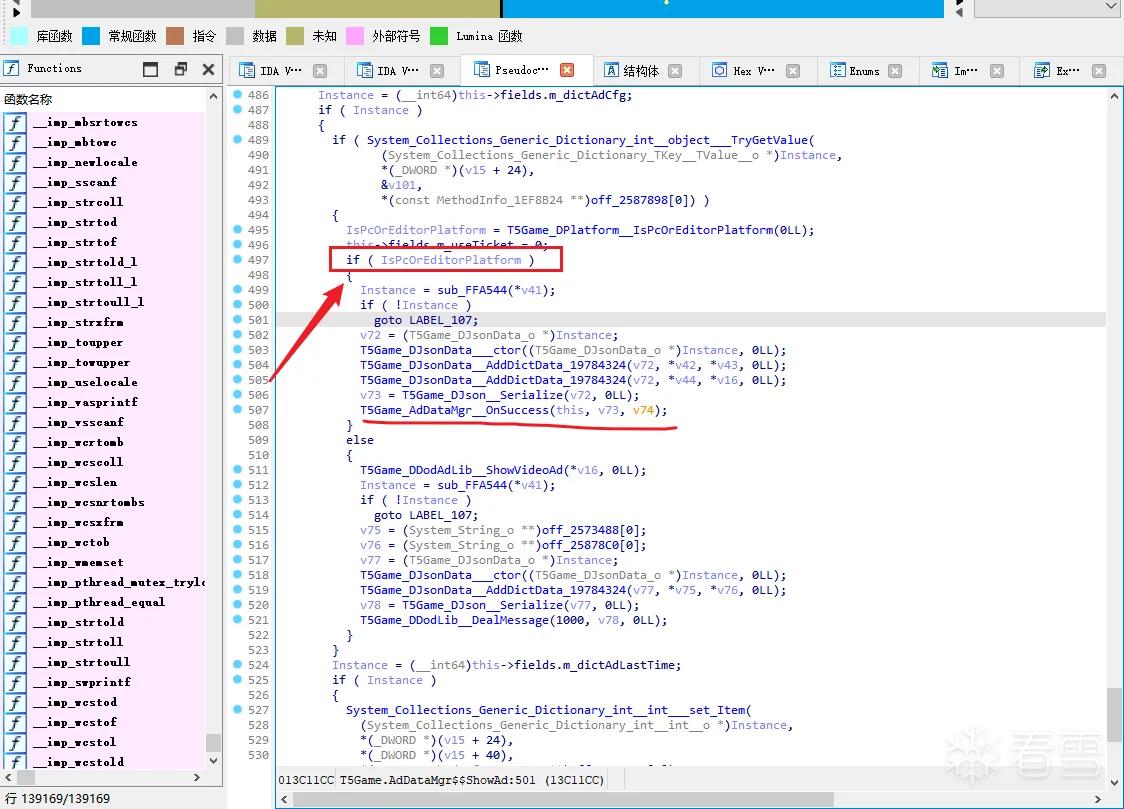
Task: Close the Imports tab
Action: (x=996, y=70)
